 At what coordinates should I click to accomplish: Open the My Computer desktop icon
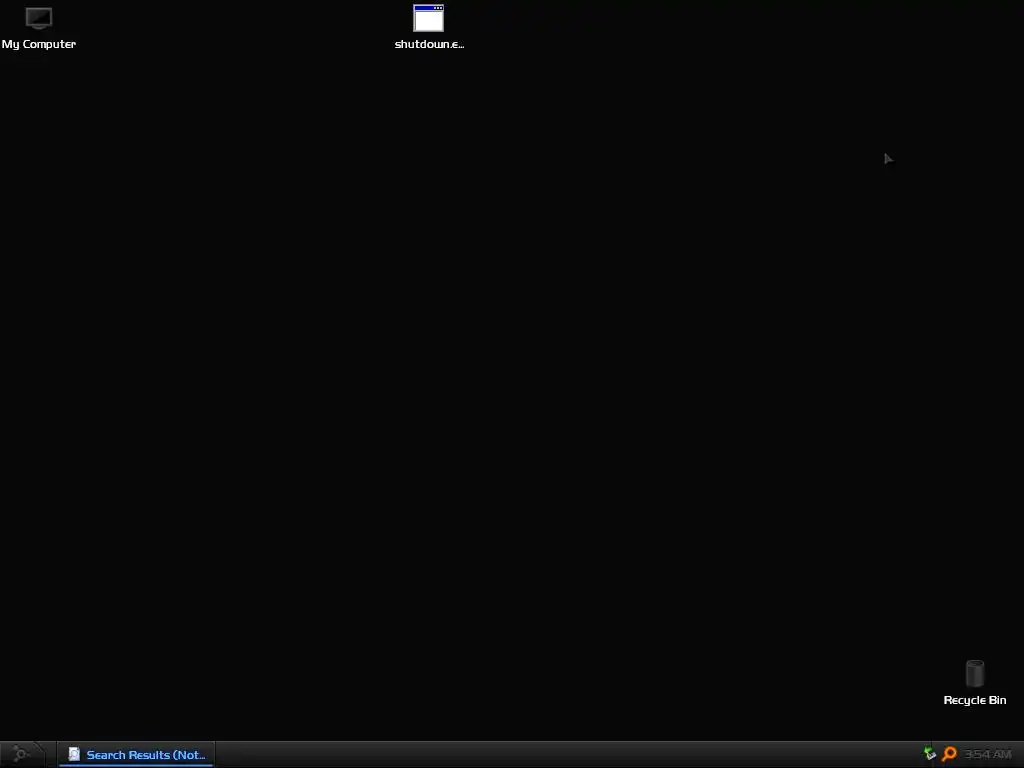39,18
